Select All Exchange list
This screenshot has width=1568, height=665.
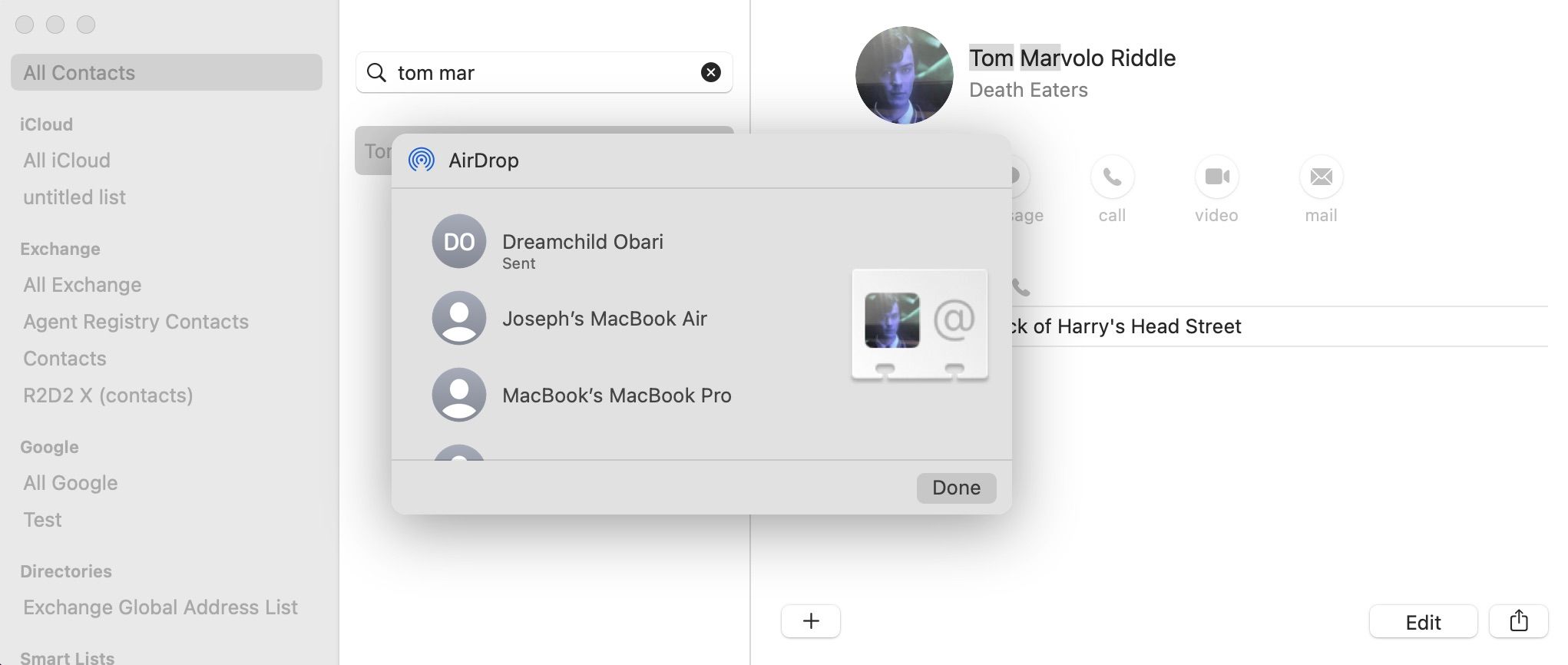pyautogui.click(x=82, y=284)
